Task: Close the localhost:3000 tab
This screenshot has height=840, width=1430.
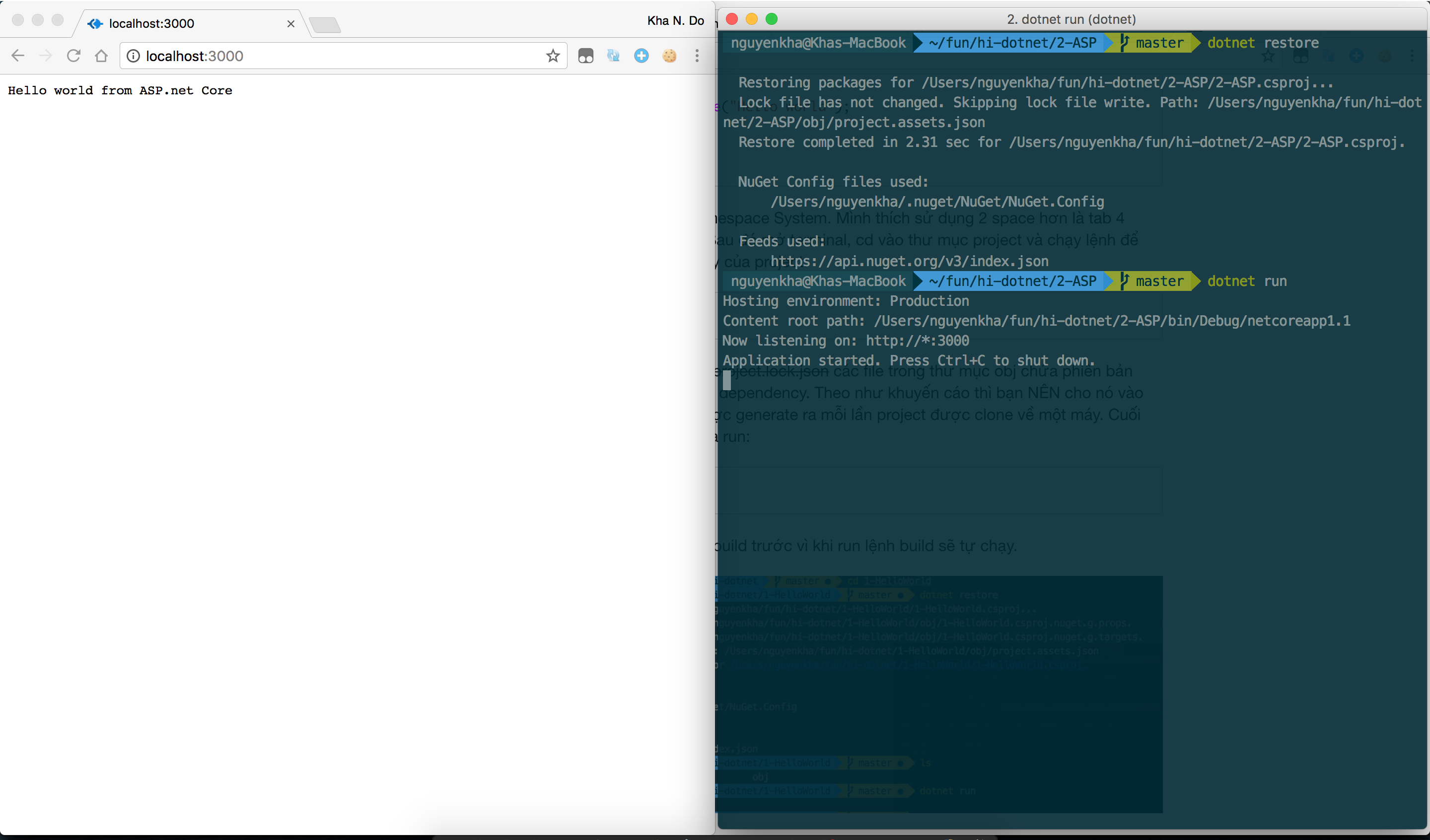Action: tap(290, 24)
